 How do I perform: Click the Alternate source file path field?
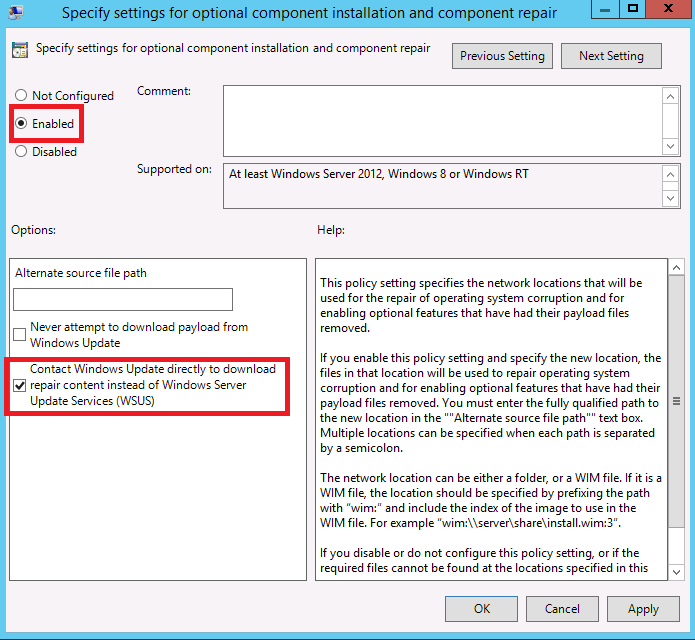tap(123, 300)
